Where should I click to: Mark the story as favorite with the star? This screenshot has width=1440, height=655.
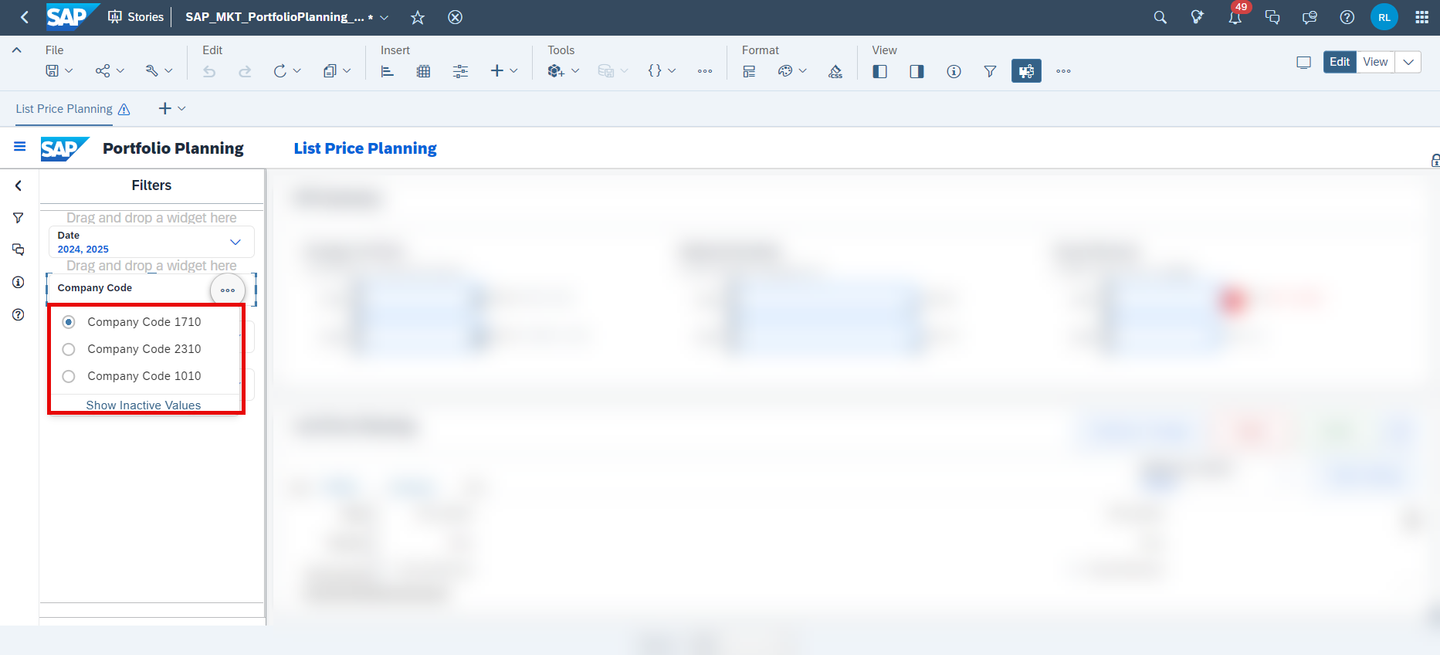pyautogui.click(x=418, y=17)
